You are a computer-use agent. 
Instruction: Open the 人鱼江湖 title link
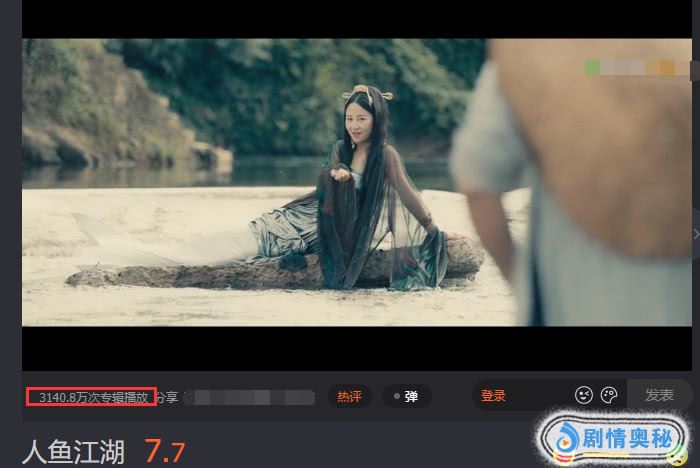click(74, 451)
